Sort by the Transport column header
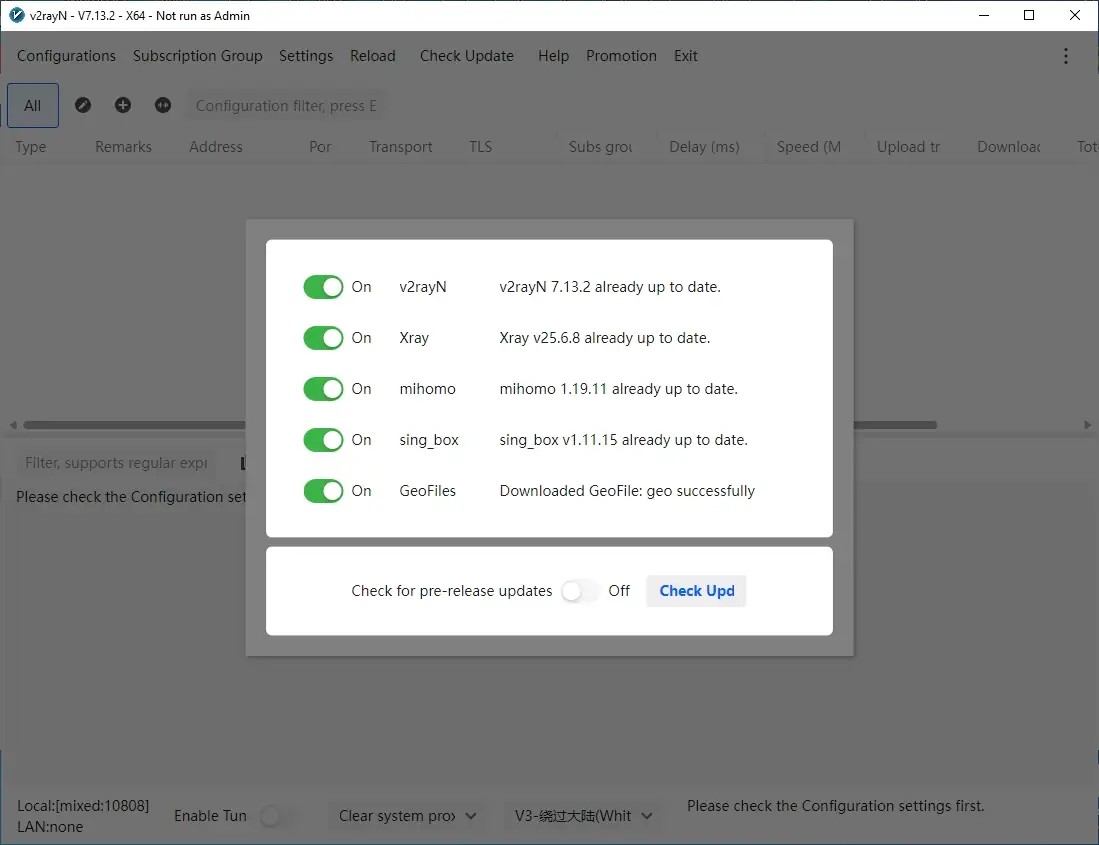 (x=401, y=147)
